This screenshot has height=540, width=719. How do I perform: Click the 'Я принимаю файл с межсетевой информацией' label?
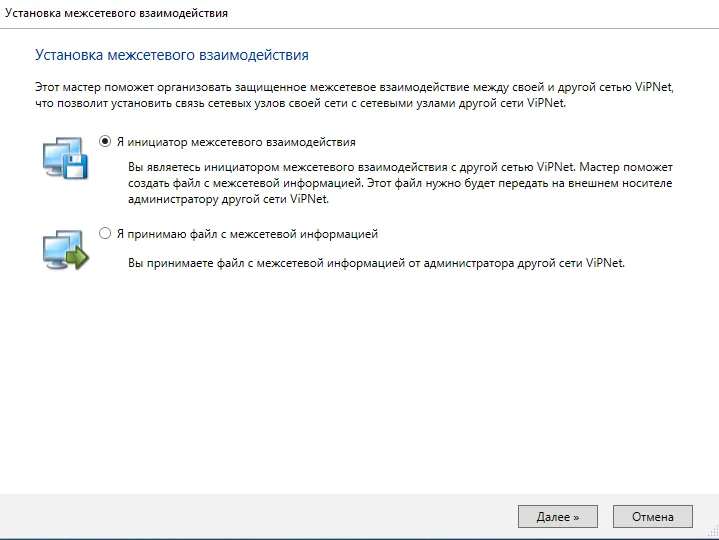[x=247, y=234]
